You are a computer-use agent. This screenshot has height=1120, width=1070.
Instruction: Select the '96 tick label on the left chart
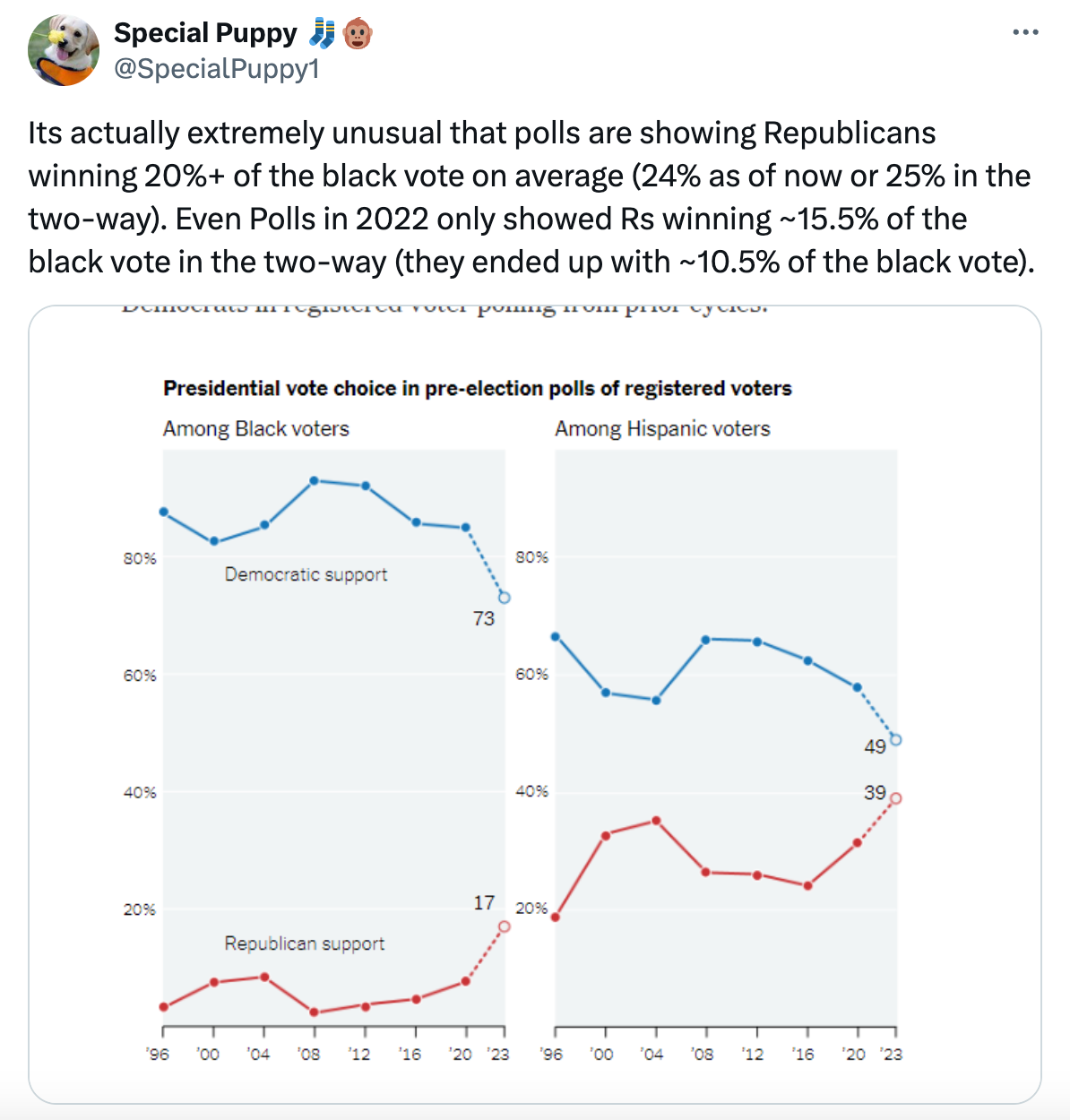pyautogui.click(x=158, y=1055)
